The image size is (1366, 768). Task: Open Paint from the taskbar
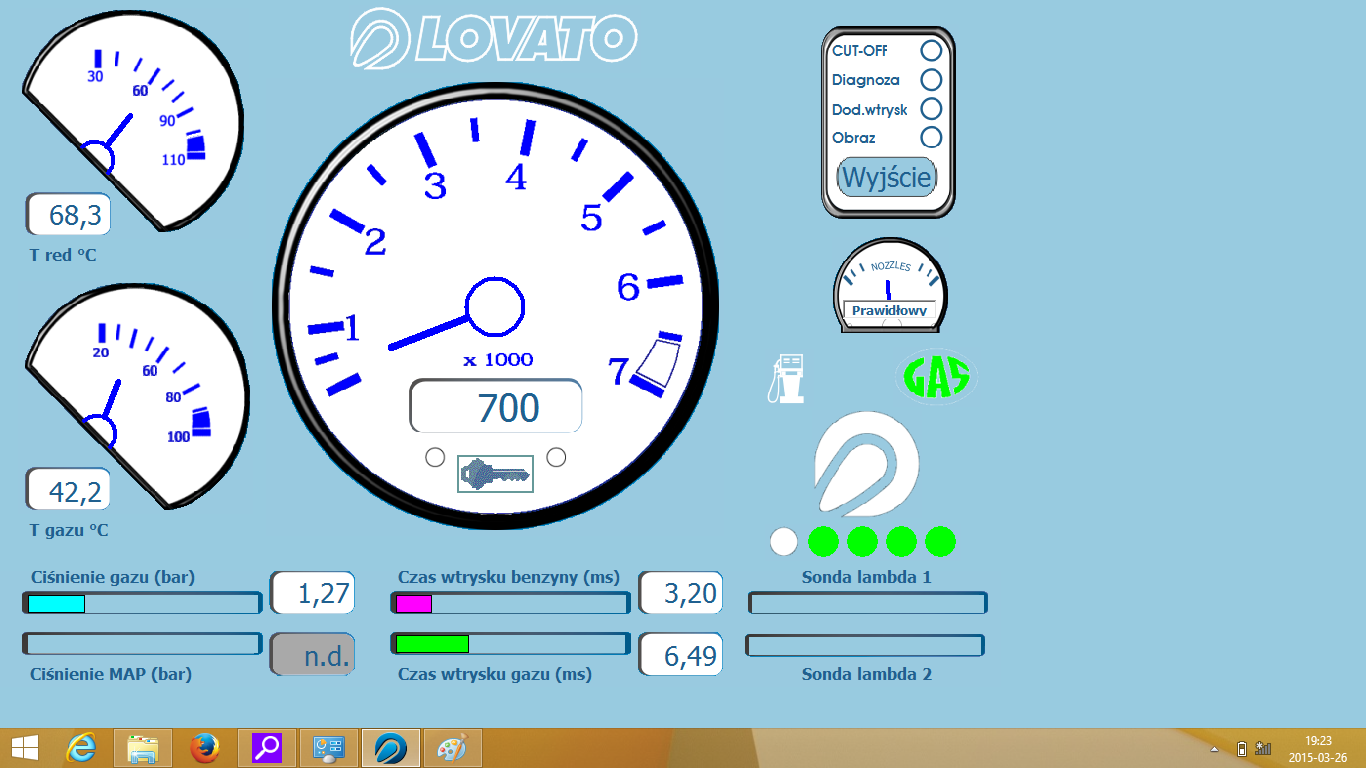[x=452, y=748]
